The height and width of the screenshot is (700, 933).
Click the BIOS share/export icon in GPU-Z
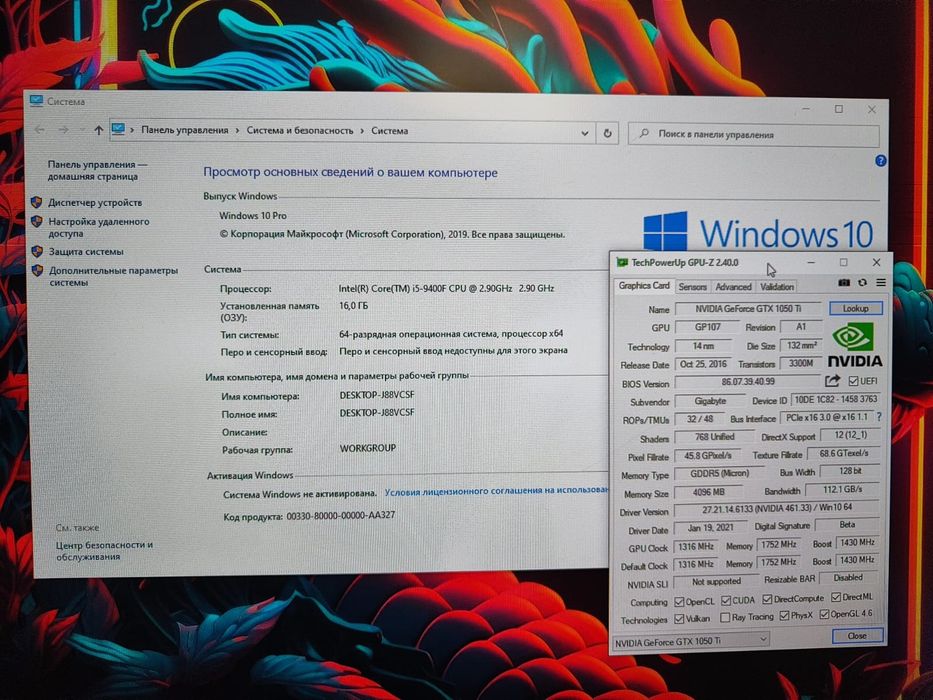[832, 381]
